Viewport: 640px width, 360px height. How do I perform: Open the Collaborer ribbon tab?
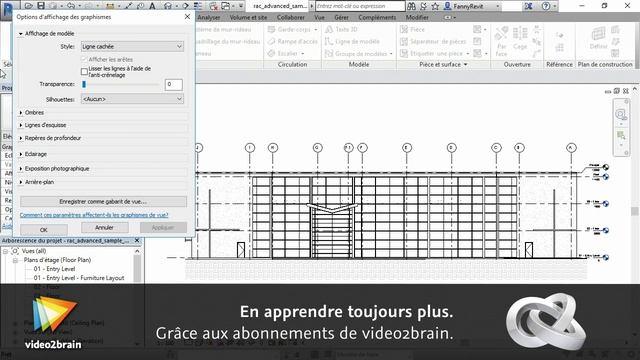(291, 18)
